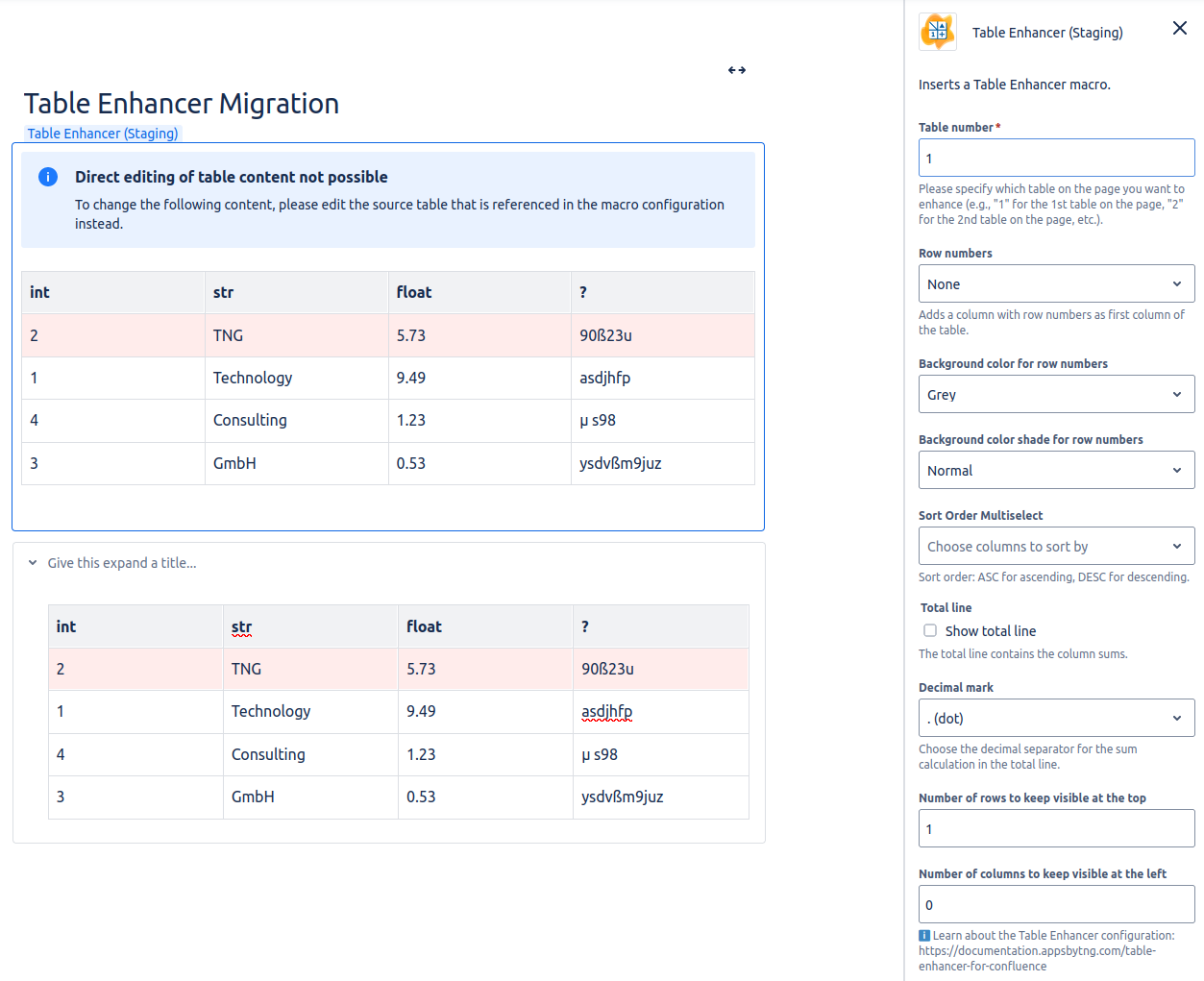Click the 'Technology' cell in the lower table

point(271,711)
